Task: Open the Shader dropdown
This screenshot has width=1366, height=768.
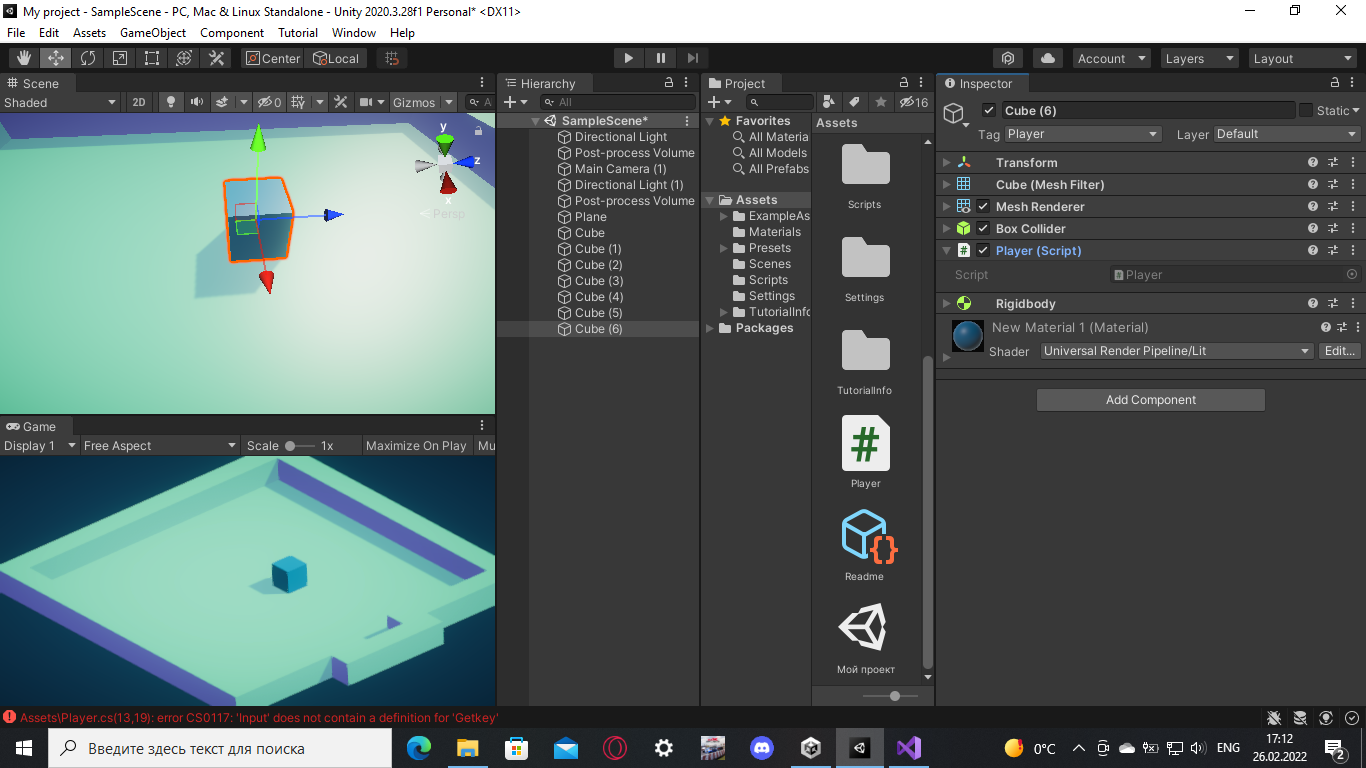Action: pyautogui.click(x=1177, y=351)
